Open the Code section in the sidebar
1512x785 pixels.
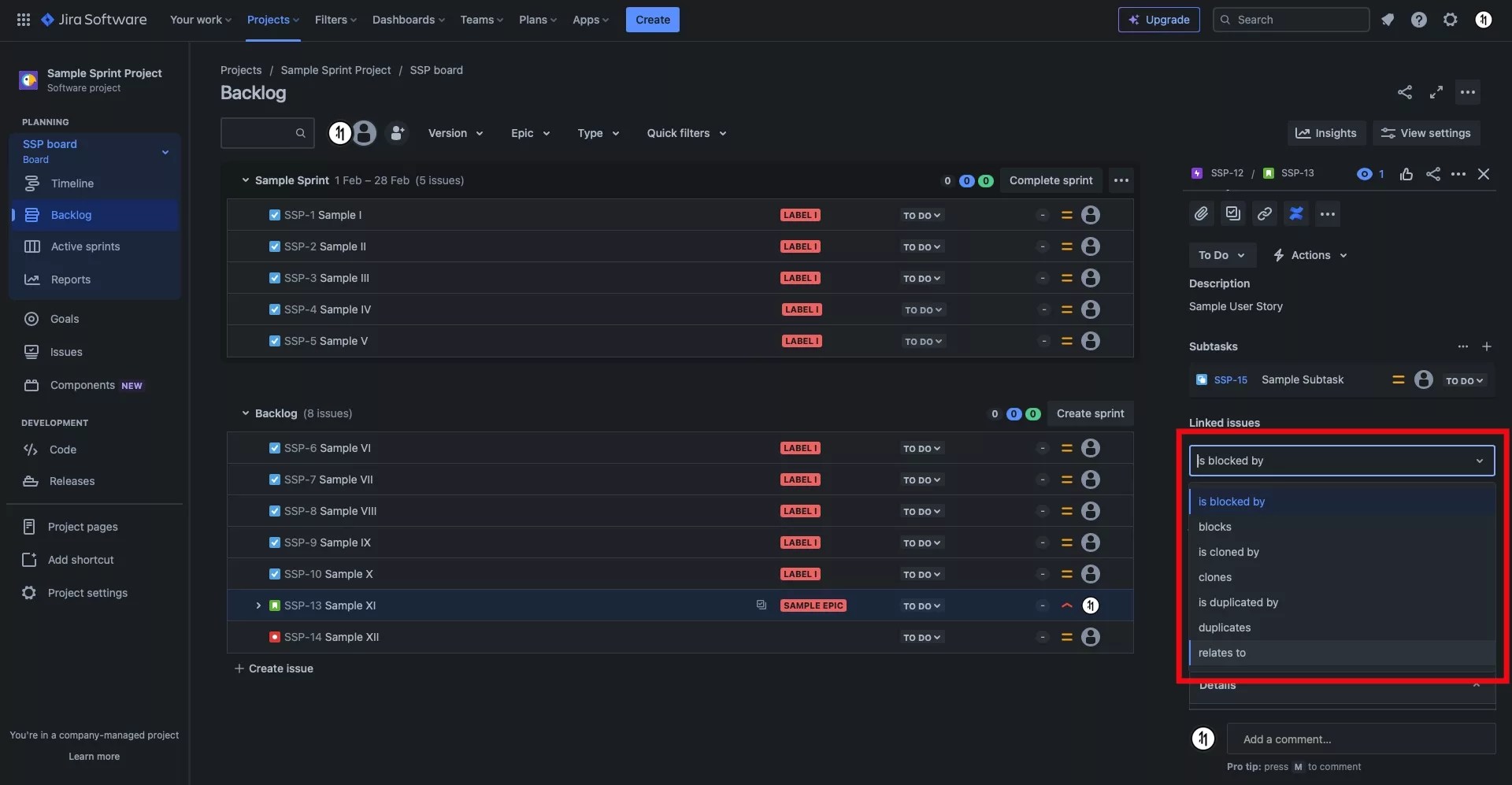click(63, 450)
